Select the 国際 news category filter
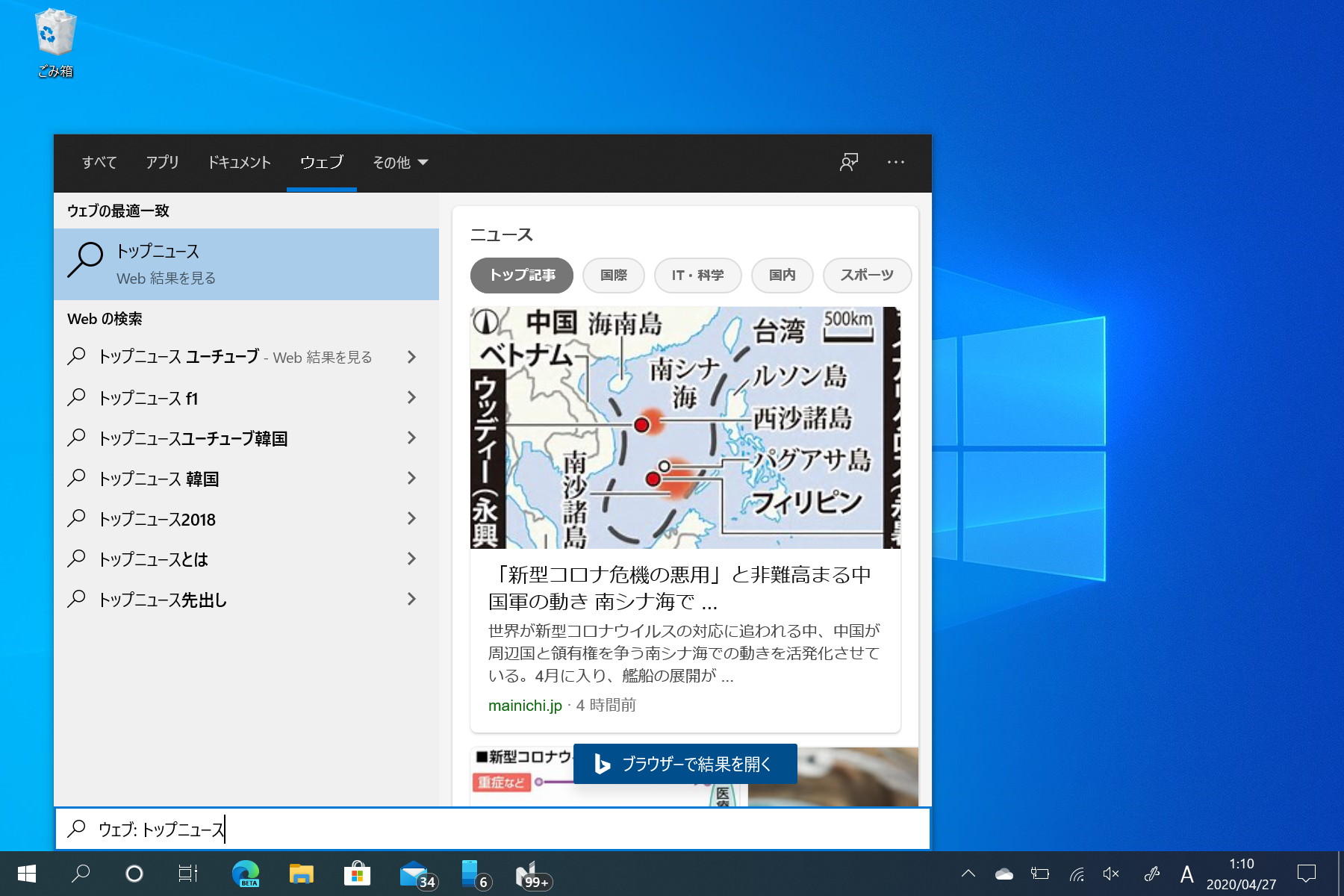1344x896 pixels. pos(613,276)
